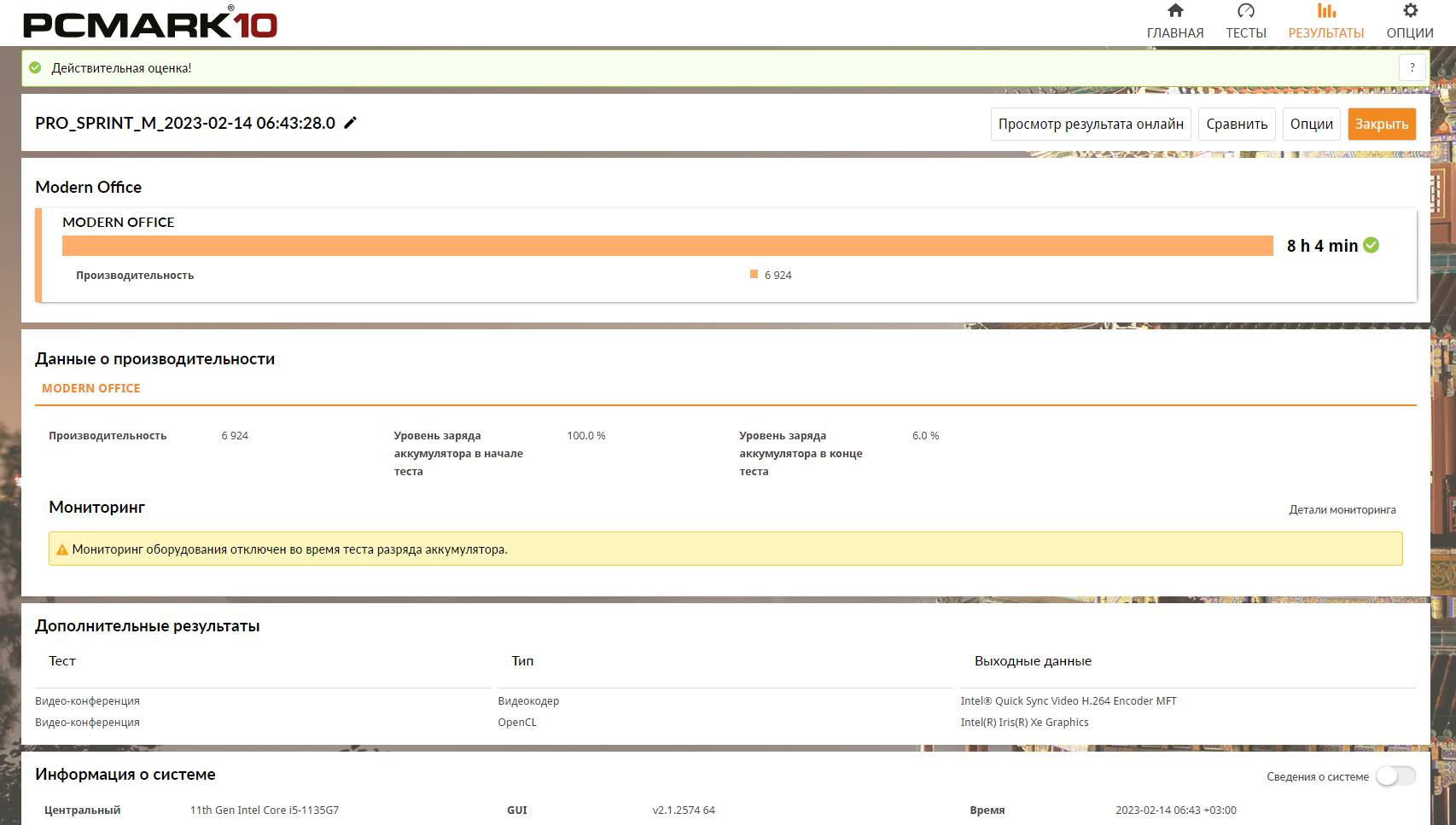Viewport: 1456px width, 825px height.
Task: Open the question mark help button
Action: pos(1412,67)
